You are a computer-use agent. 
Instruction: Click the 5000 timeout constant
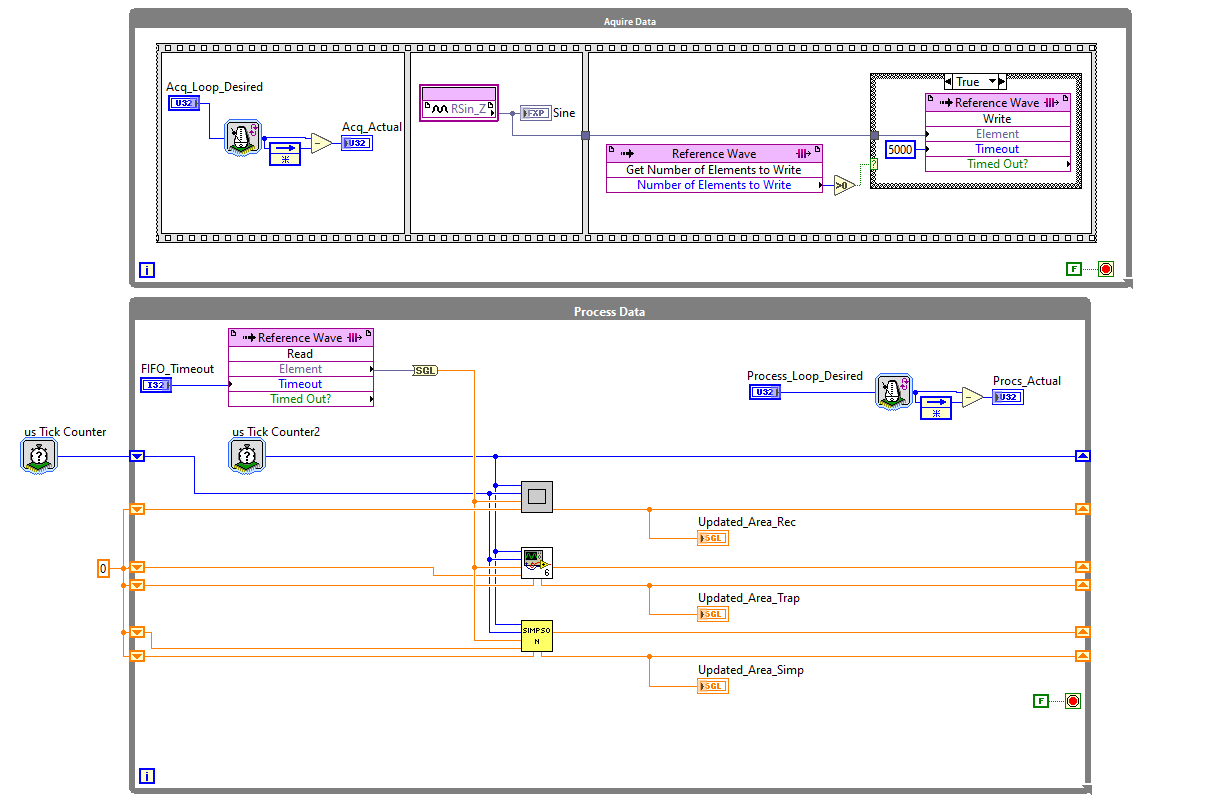[x=900, y=149]
